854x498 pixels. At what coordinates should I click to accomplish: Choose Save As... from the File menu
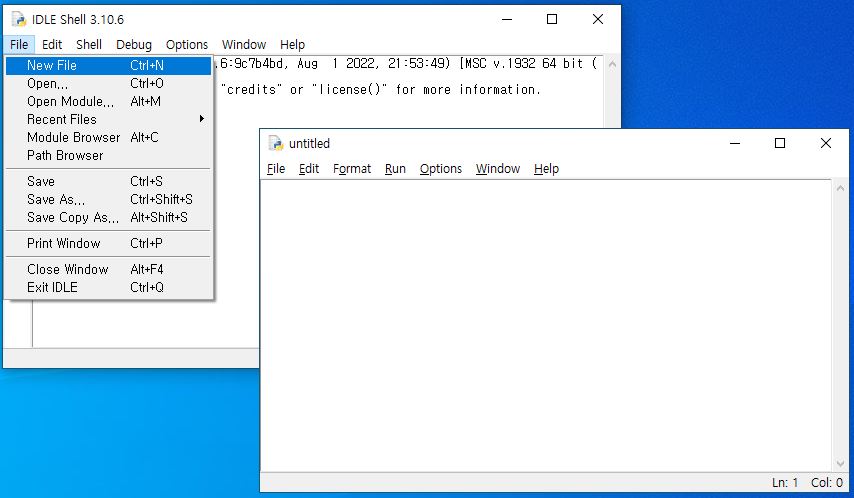(x=108, y=199)
